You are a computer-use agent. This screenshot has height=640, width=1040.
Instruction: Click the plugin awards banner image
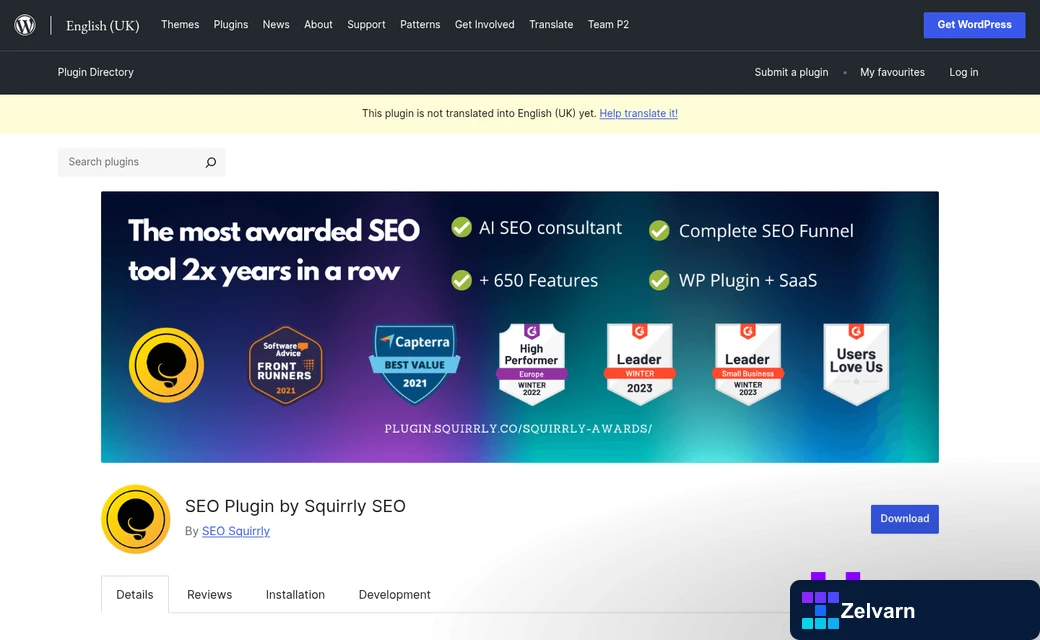pyautogui.click(x=520, y=327)
